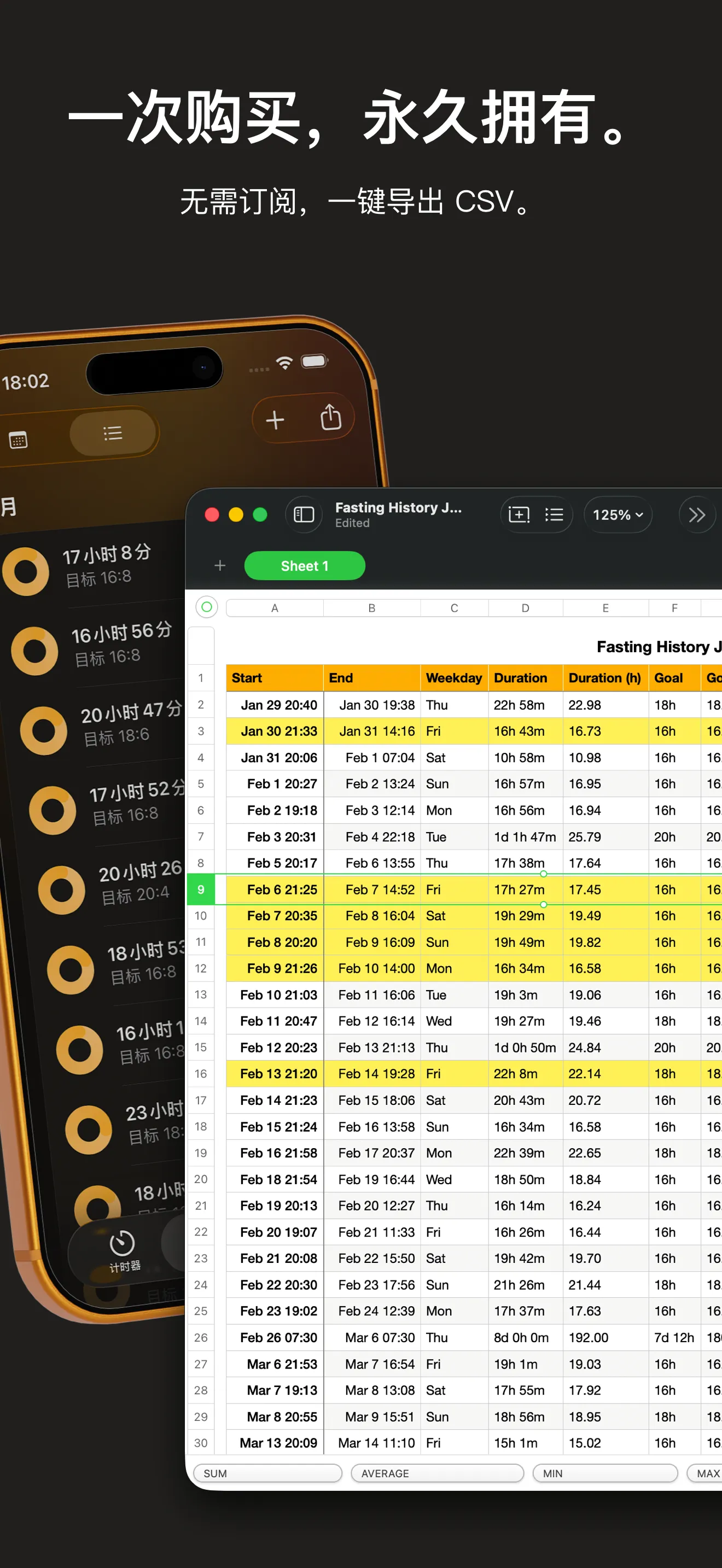The height and width of the screenshot is (1568, 722).
Task: Click the Duration (h) header cell
Action: [x=605, y=677]
